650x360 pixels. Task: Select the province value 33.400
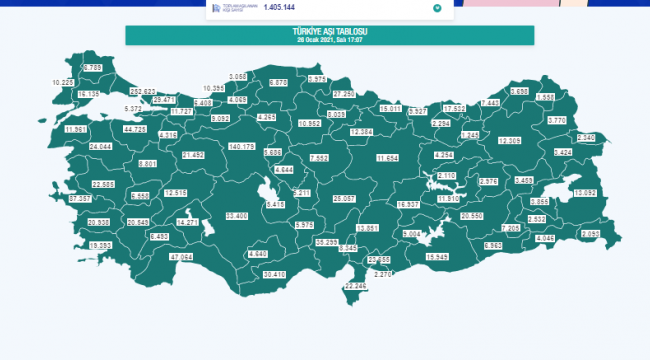point(237,216)
